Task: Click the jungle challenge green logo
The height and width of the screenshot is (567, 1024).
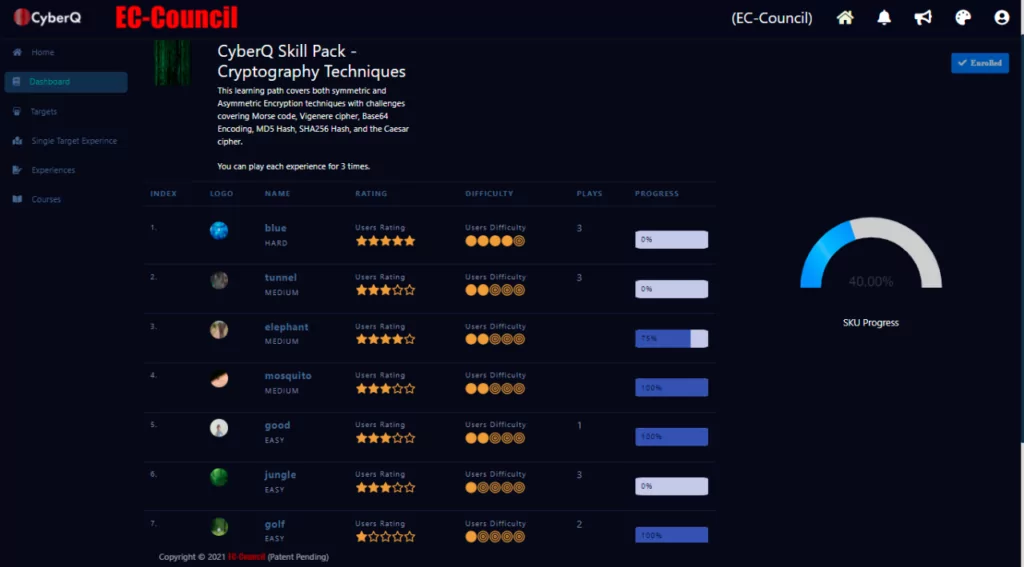Action: (x=219, y=477)
